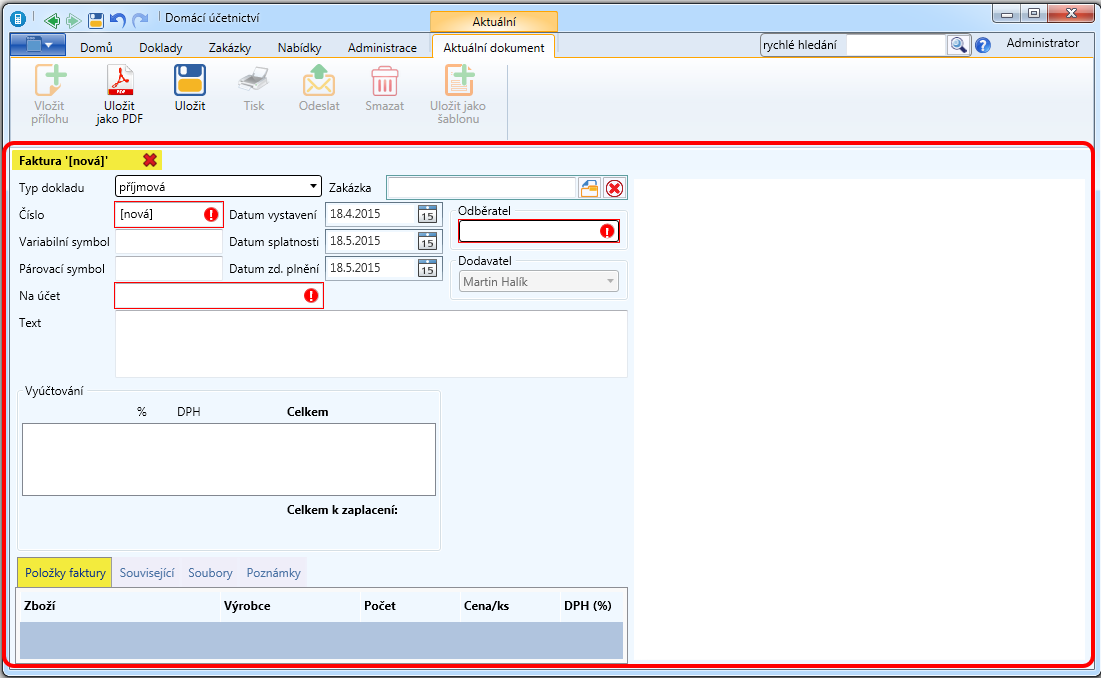This screenshot has width=1101, height=678.
Task: Click the Variabilní symbol field
Action: pyautogui.click(x=169, y=241)
